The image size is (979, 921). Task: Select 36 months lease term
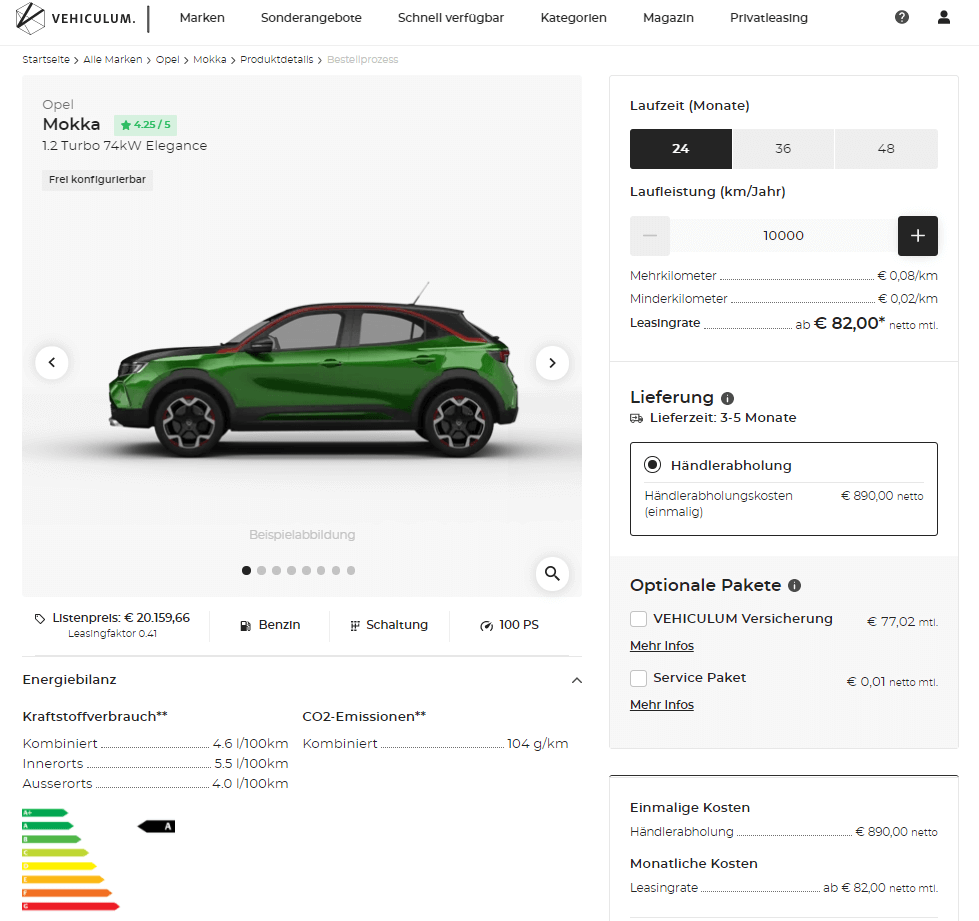783,149
